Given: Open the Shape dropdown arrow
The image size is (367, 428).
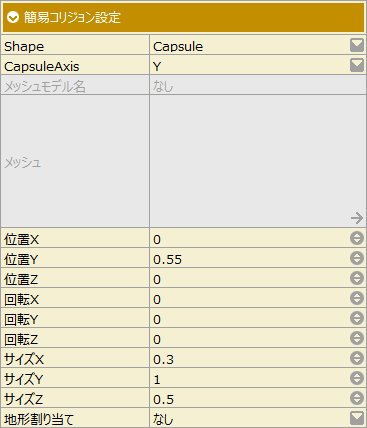Looking at the screenshot, I should click(x=357, y=45).
